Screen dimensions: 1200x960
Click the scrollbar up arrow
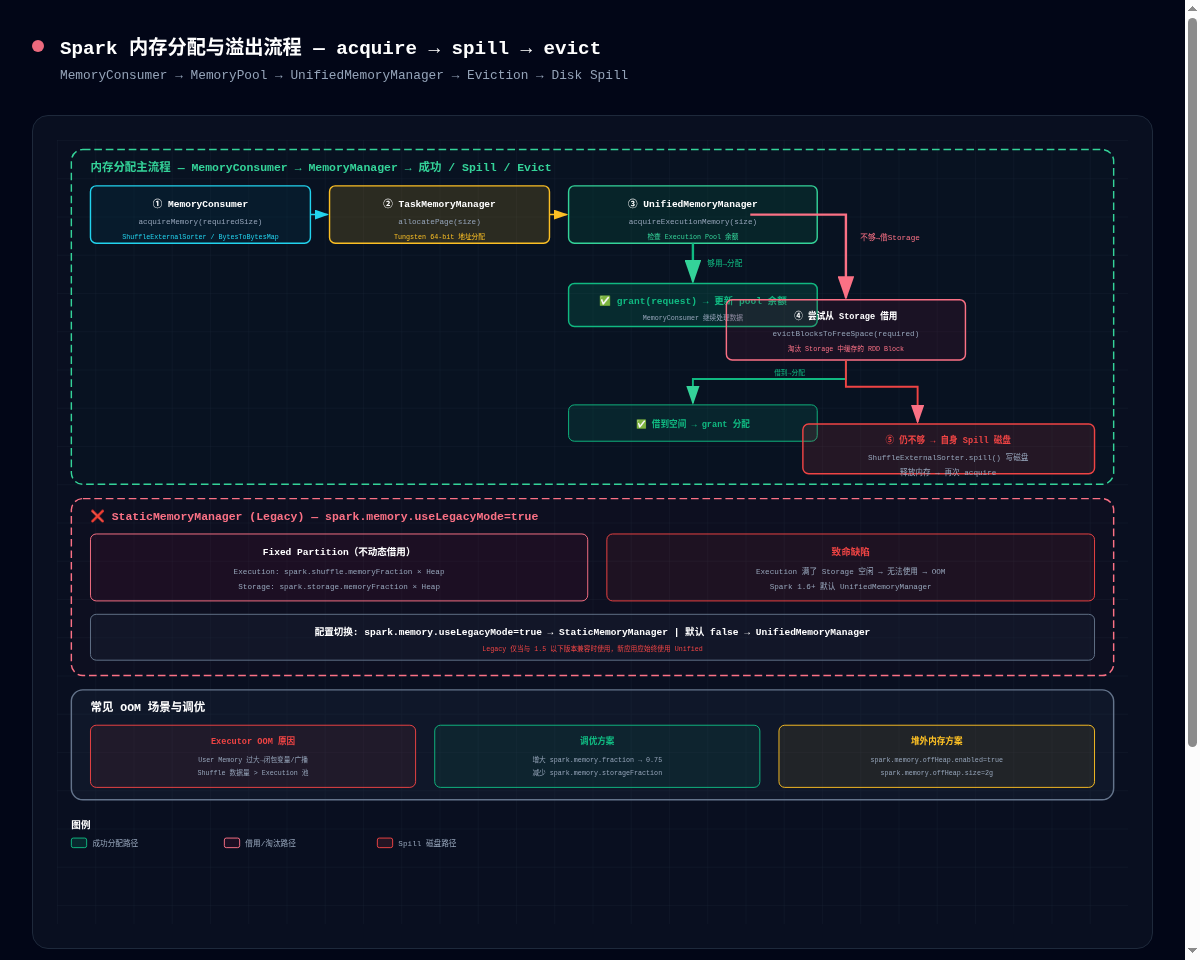coord(1192,7)
